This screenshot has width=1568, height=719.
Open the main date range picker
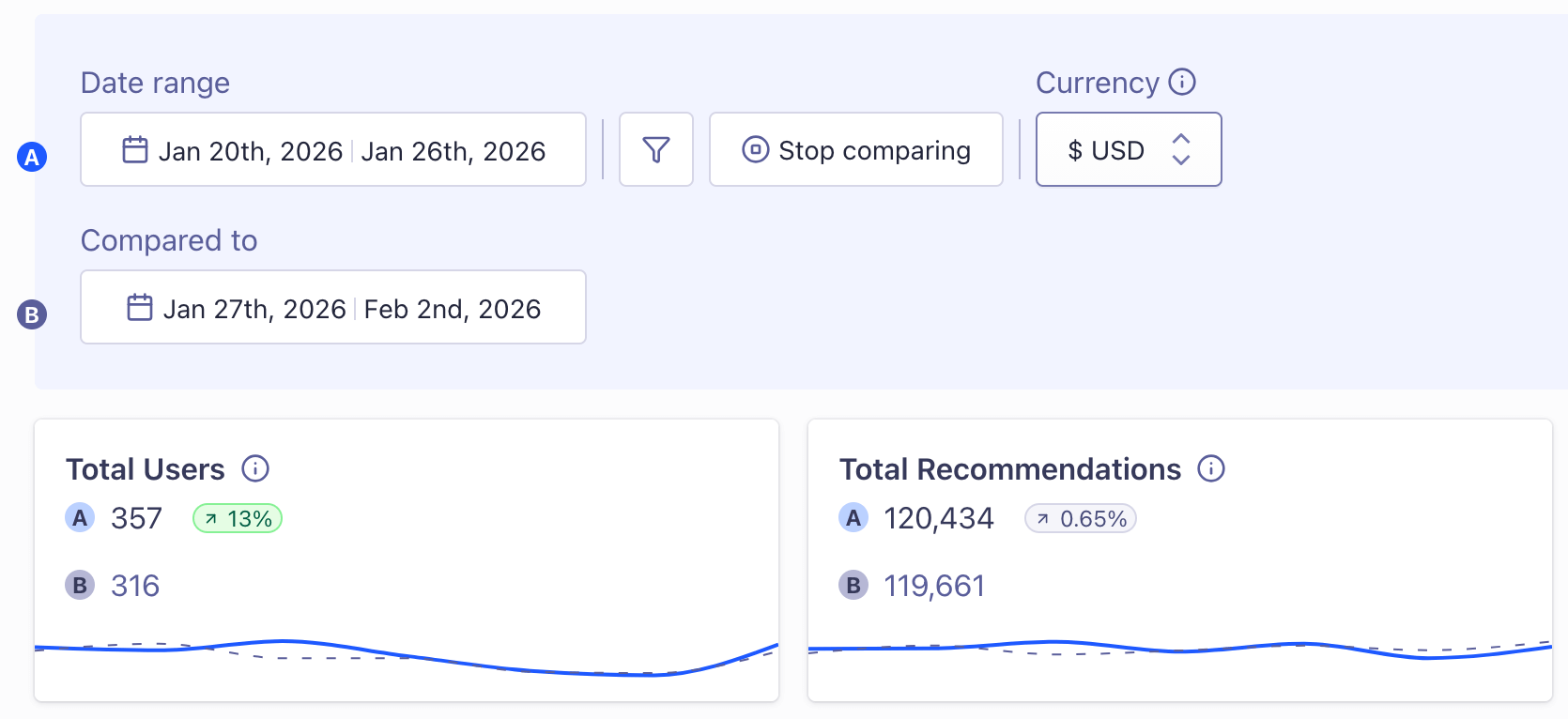[x=333, y=149]
